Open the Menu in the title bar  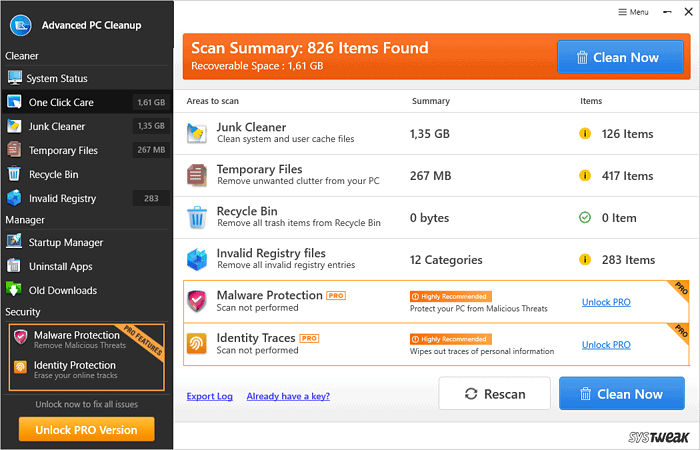pos(632,12)
